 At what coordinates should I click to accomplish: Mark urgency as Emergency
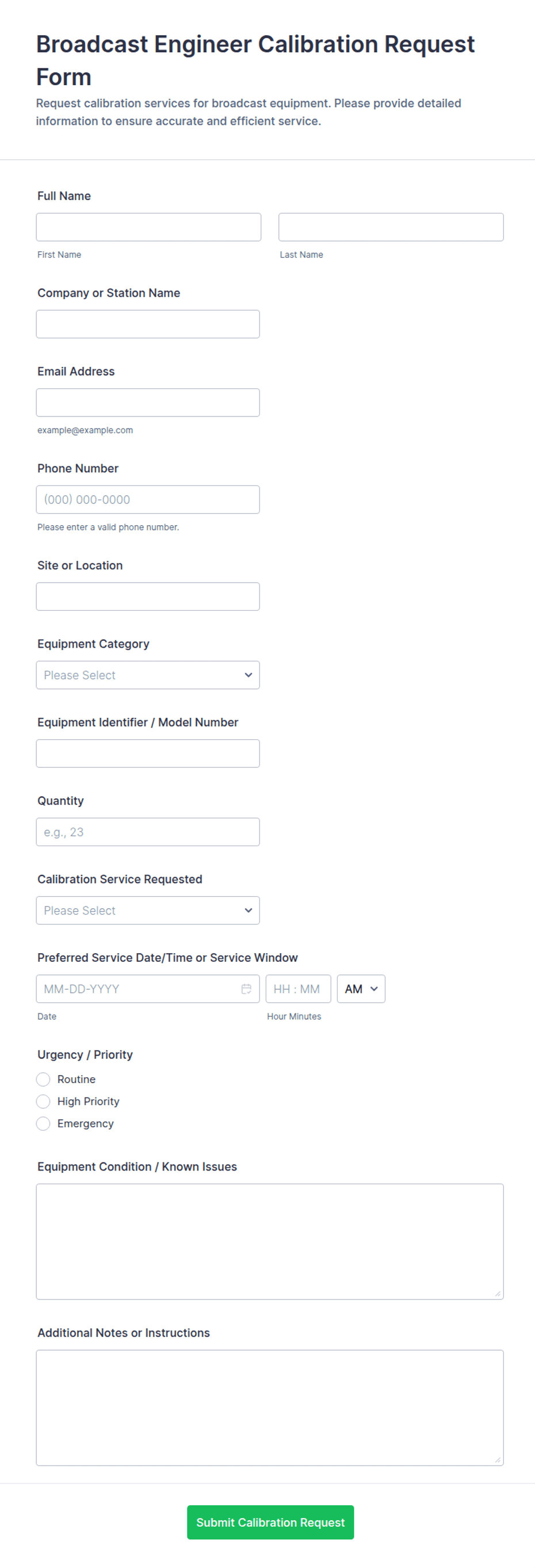(x=43, y=1123)
